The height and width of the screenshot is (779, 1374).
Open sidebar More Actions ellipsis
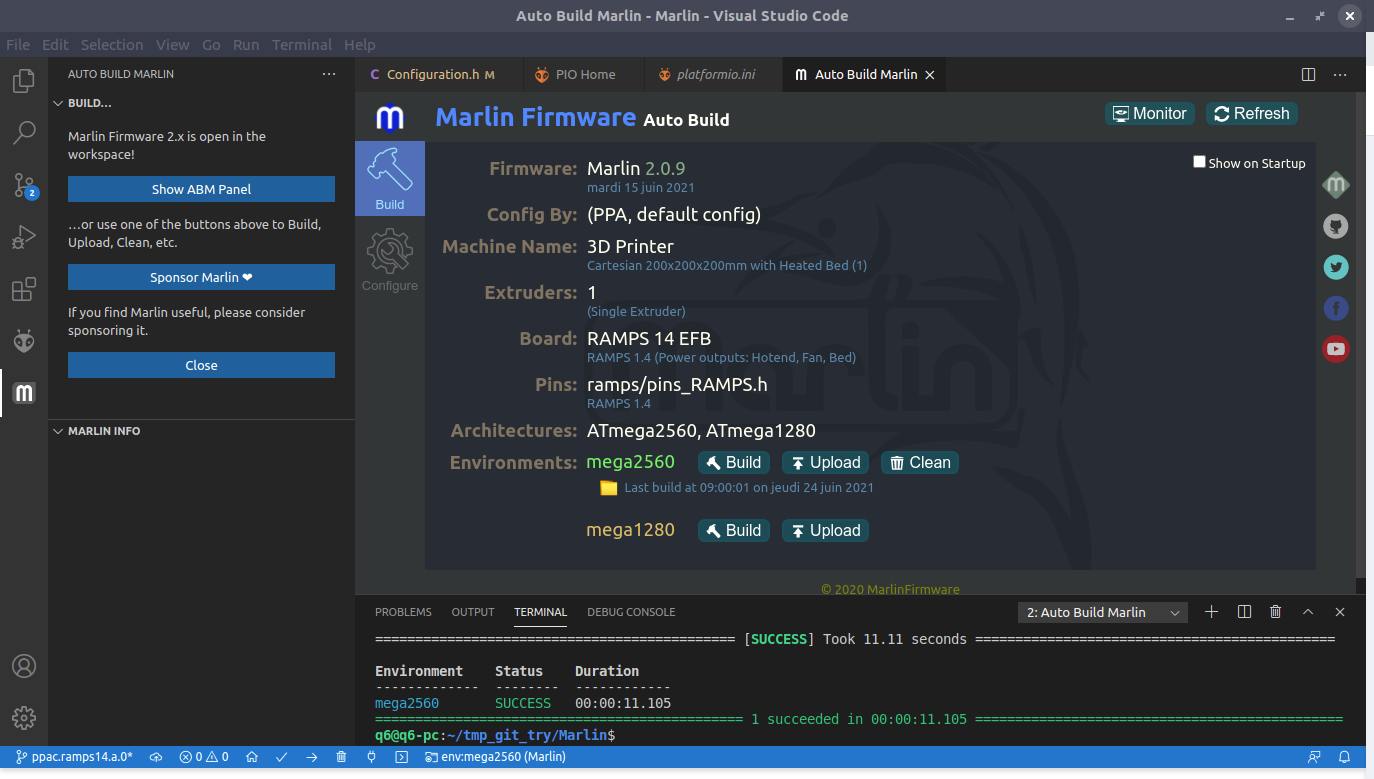[x=329, y=74]
